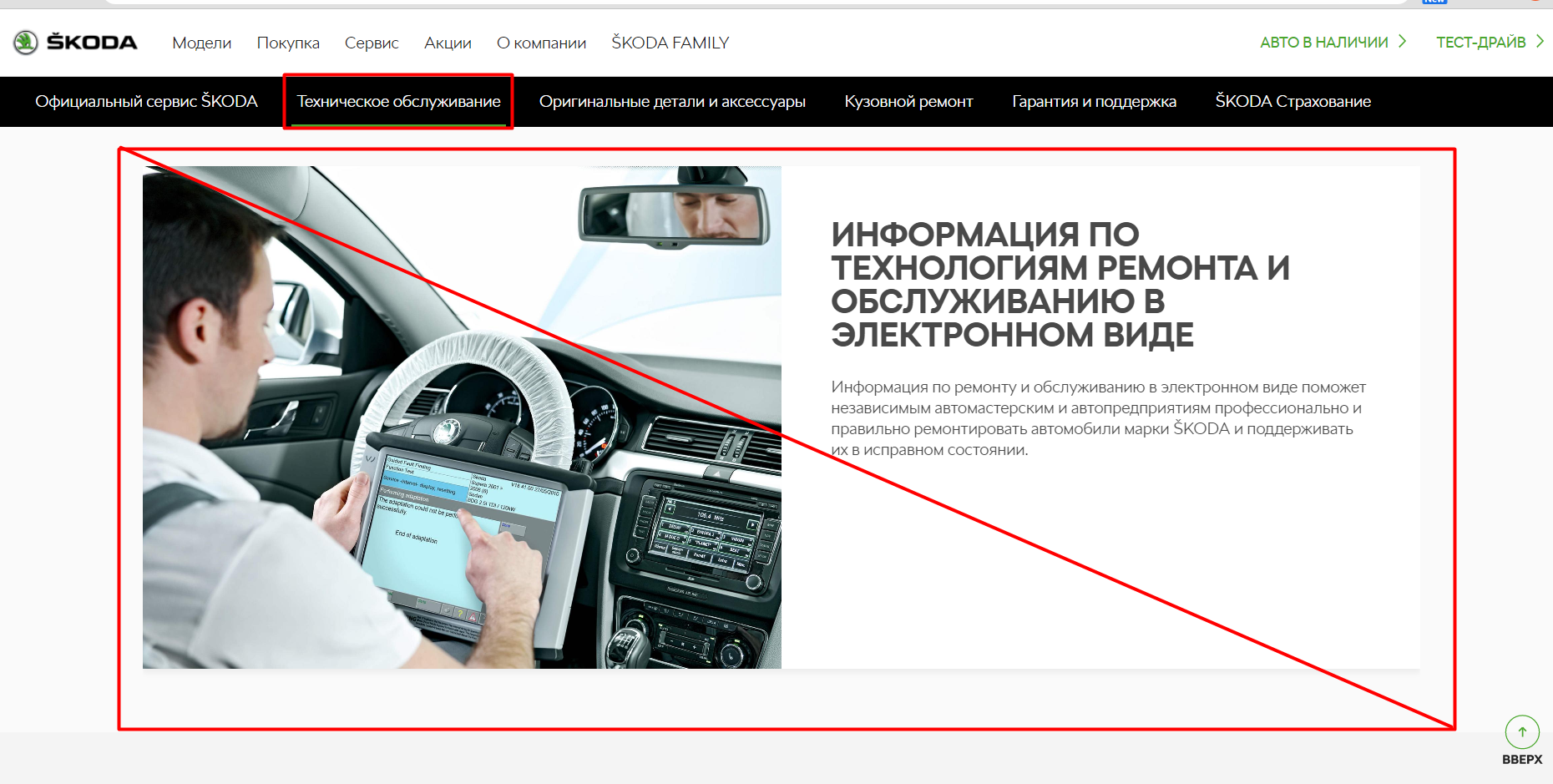Viewport: 1553px width, 784px height.
Task: Open the Сервис menu
Action: (372, 43)
